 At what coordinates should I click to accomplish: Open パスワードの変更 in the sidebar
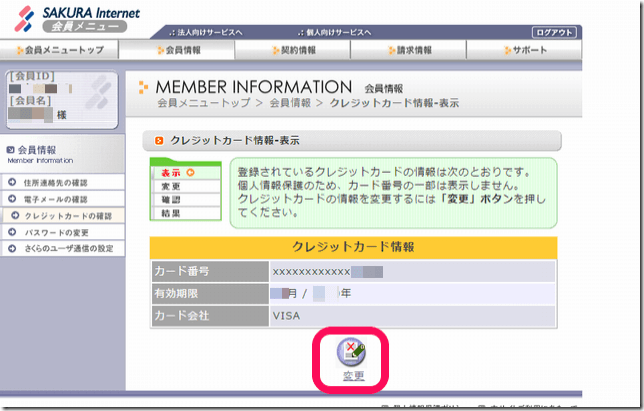click(x=60, y=232)
